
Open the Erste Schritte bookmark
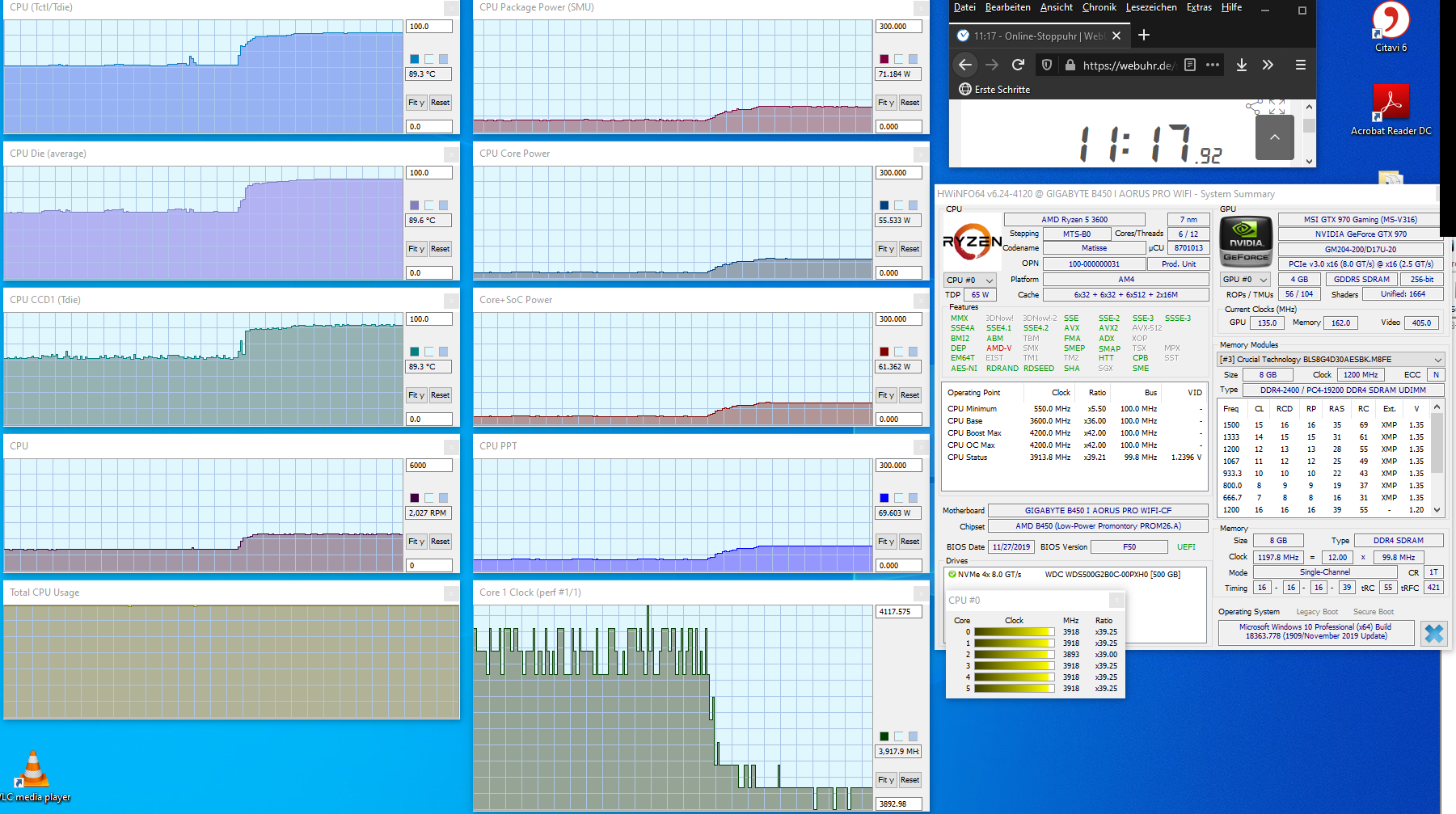click(994, 90)
